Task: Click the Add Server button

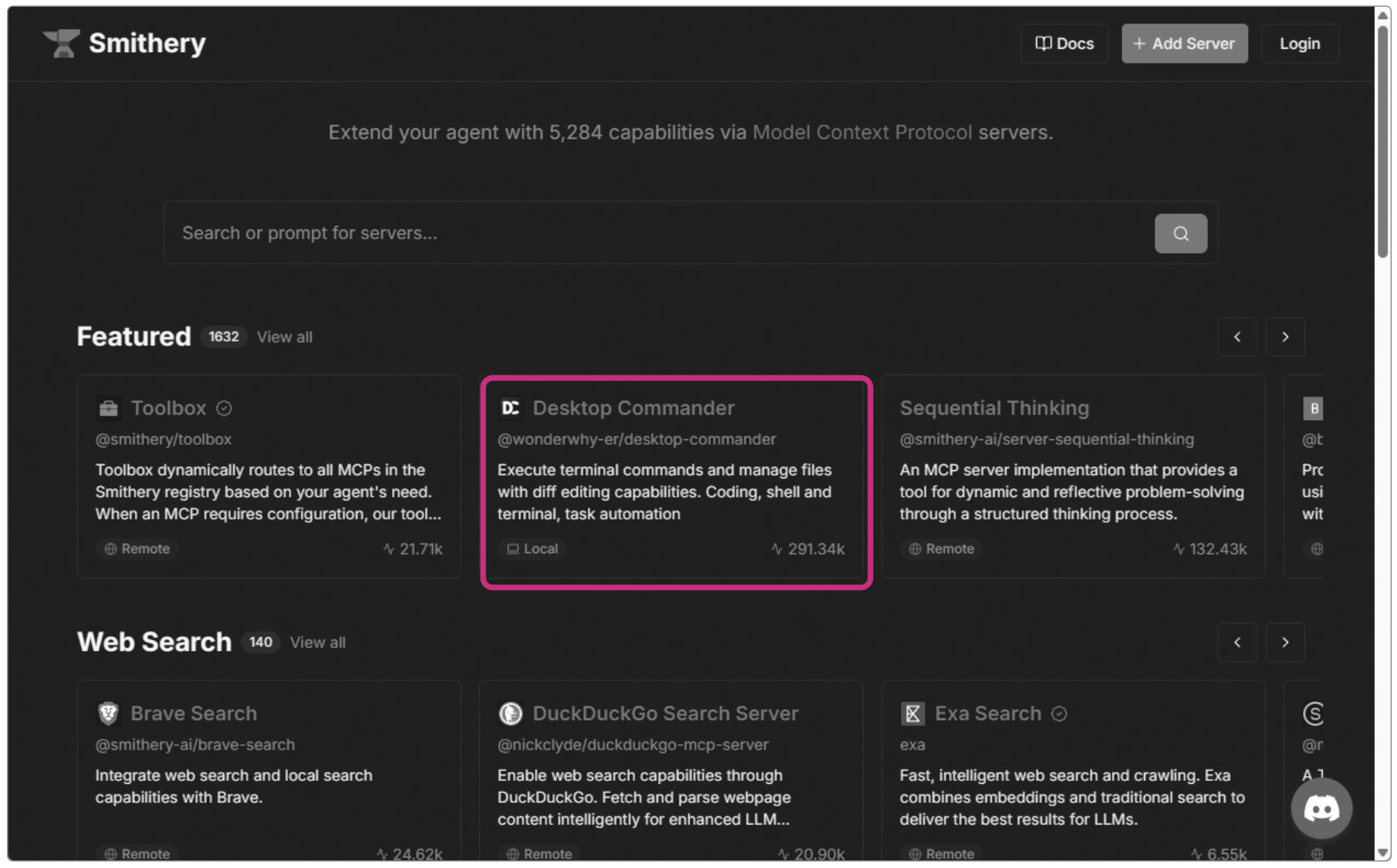Action: [x=1184, y=44]
